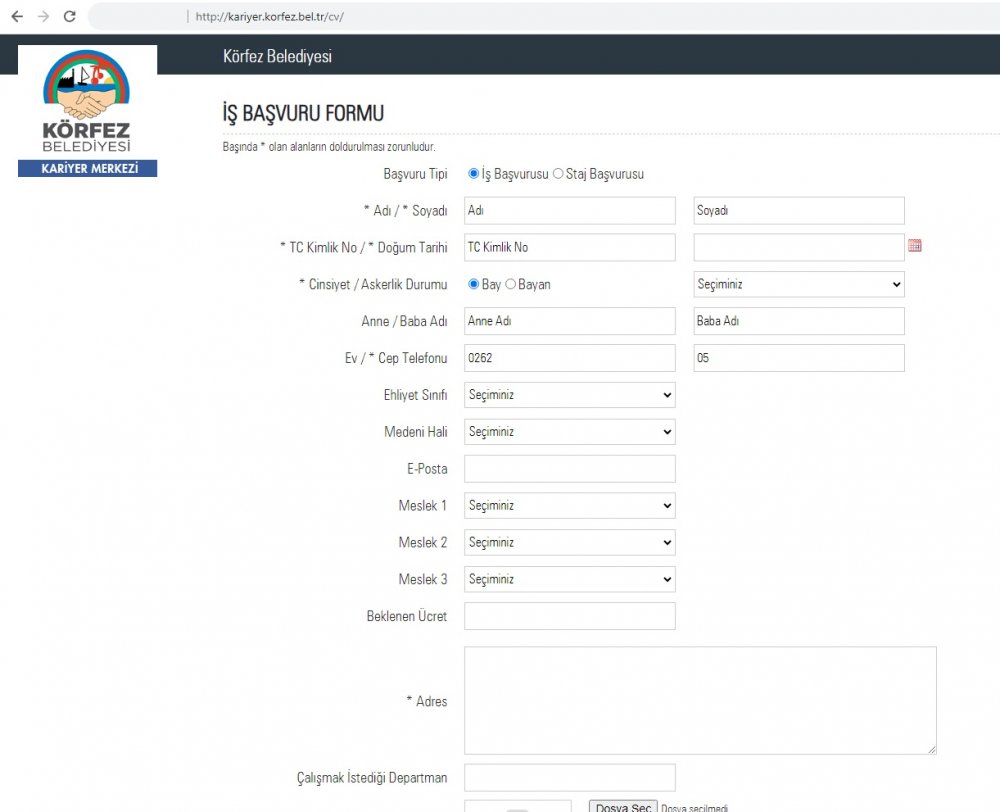Focus the E-Posta input field
1000x812 pixels.
click(x=569, y=469)
